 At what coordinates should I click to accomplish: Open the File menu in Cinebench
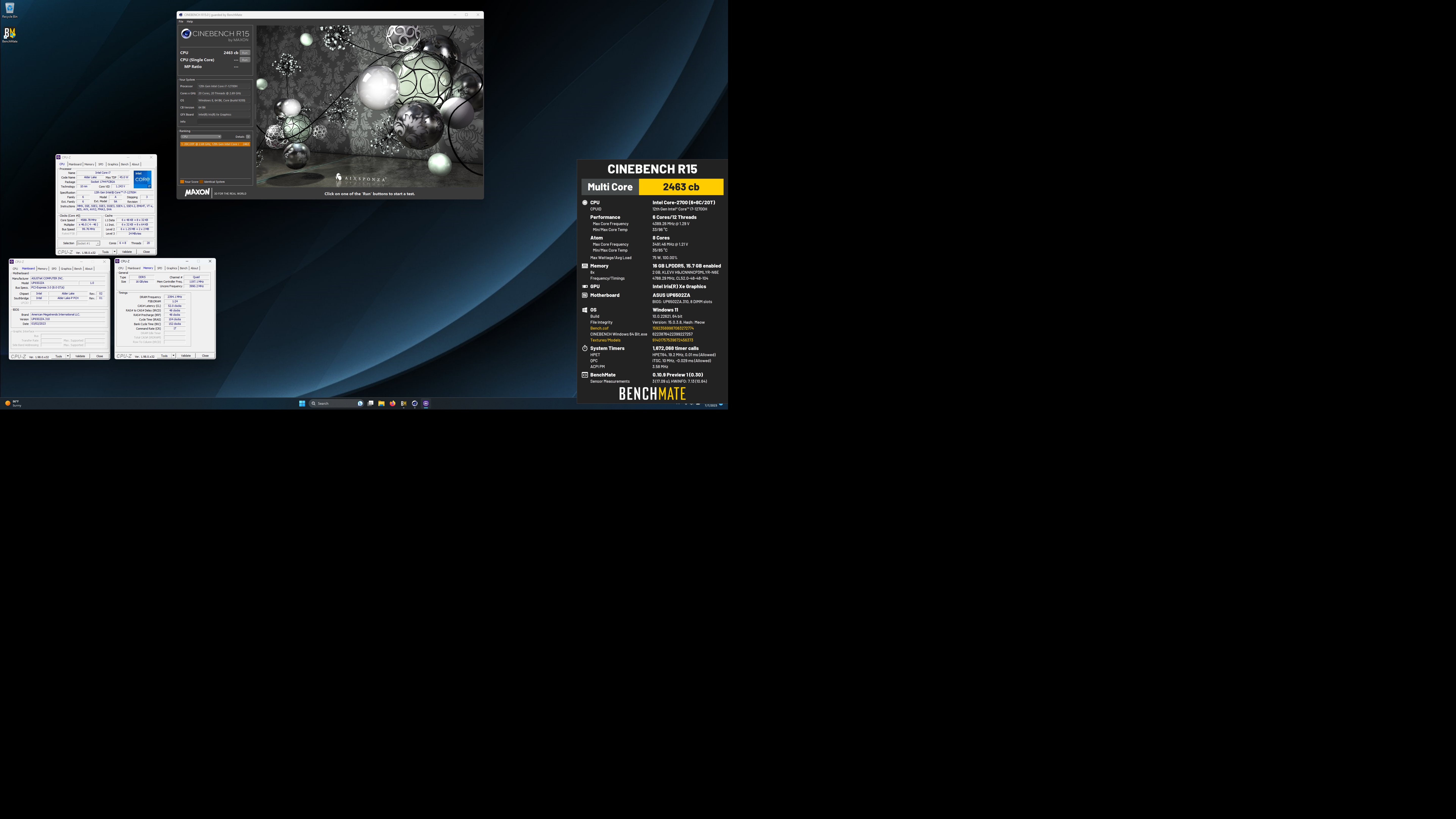[x=181, y=21]
